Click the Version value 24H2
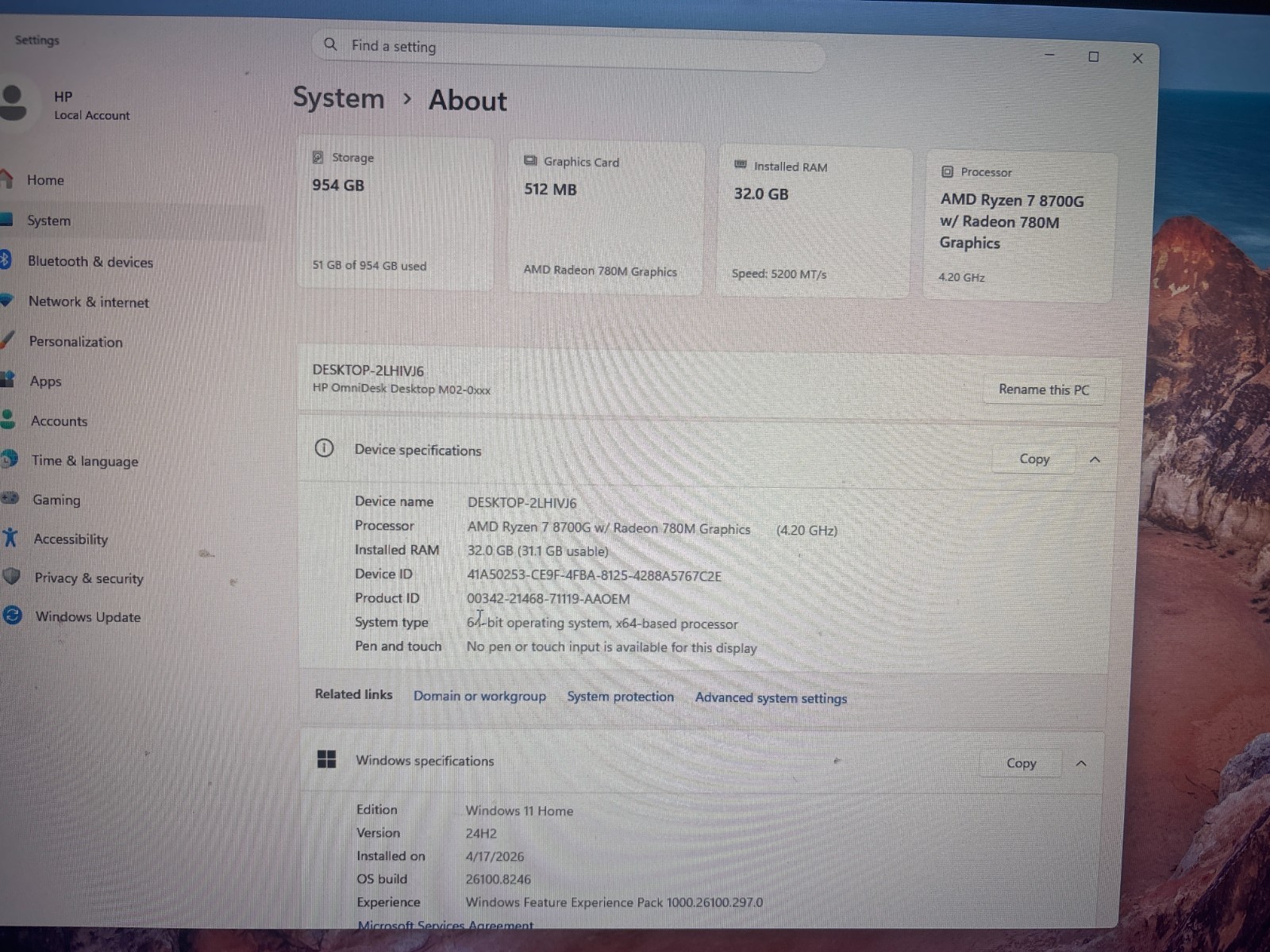1270x952 pixels. [x=481, y=833]
